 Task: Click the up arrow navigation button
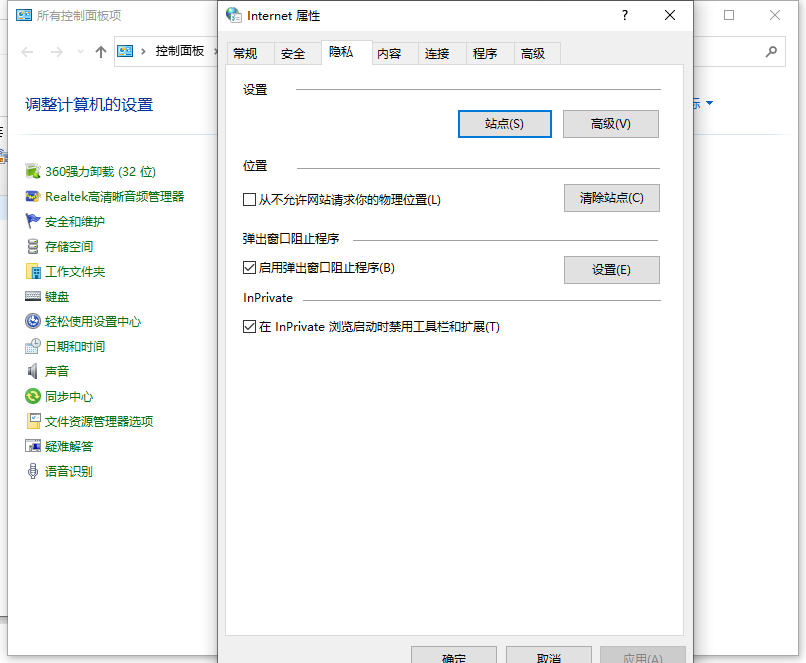(x=101, y=52)
